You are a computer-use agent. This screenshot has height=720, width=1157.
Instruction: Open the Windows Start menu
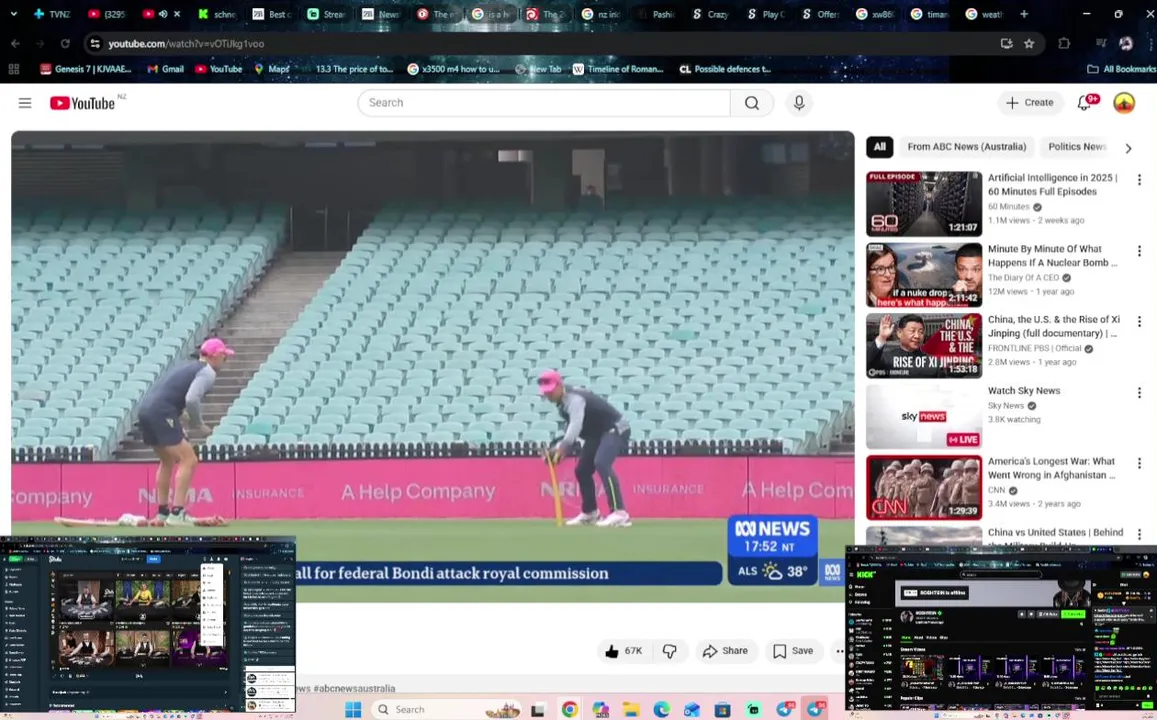pyautogui.click(x=353, y=709)
